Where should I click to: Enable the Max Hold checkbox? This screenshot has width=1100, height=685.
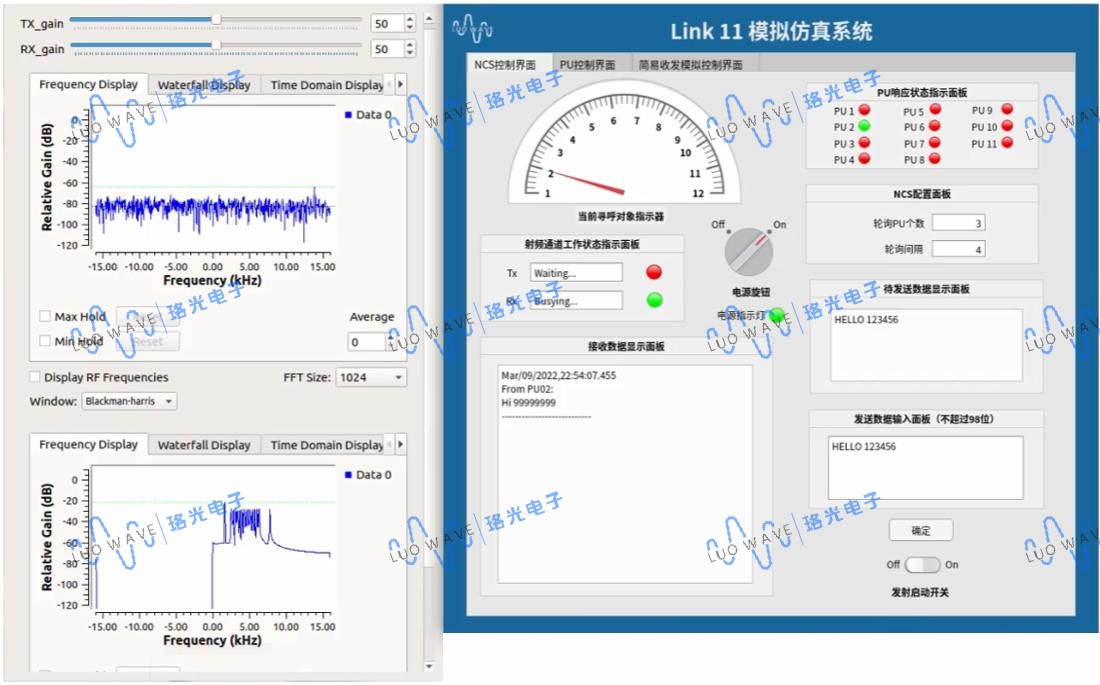tap(45, 317)
